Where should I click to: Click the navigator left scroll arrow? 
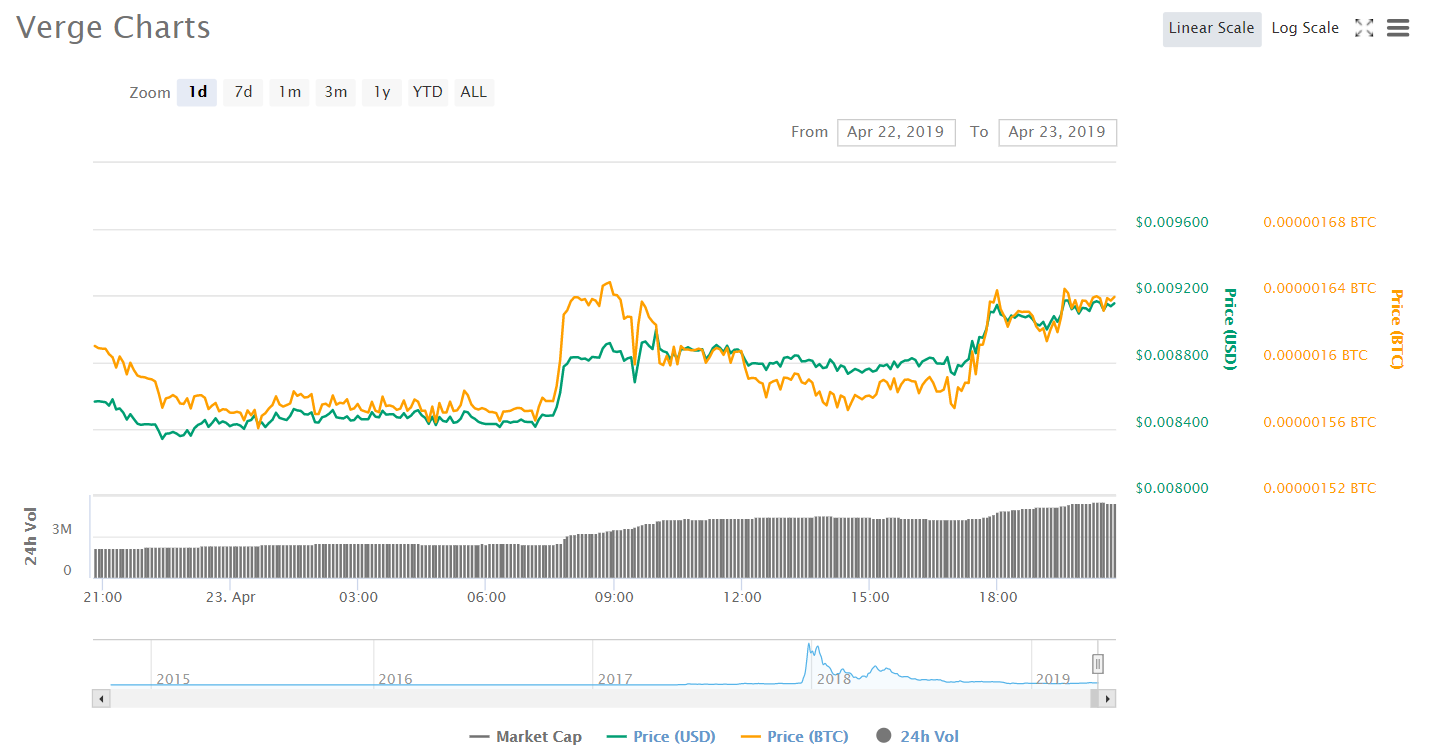tap(101, 698)
